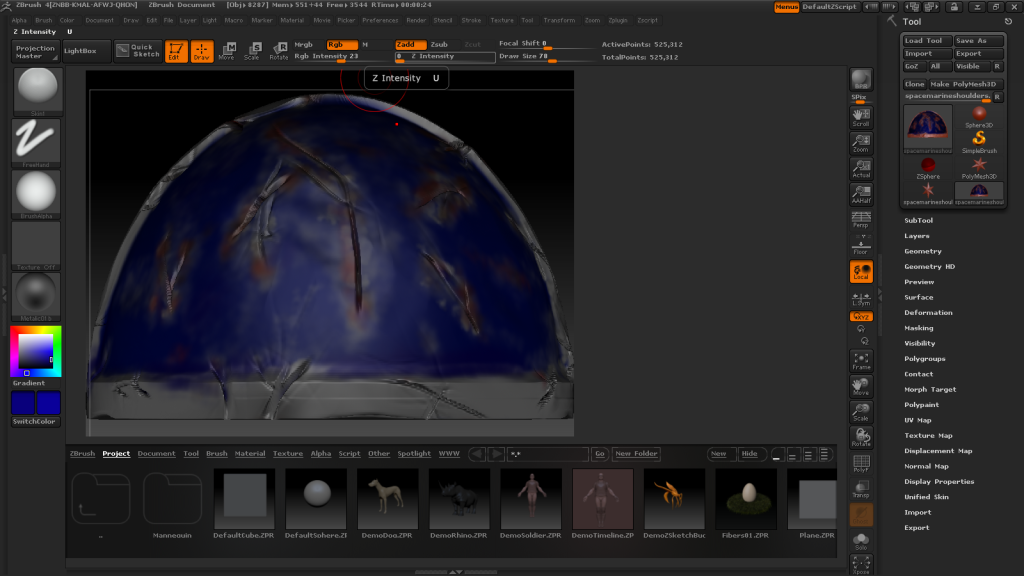Expand the Layers section
The image size is (1024, 576).
pos(916,236)
